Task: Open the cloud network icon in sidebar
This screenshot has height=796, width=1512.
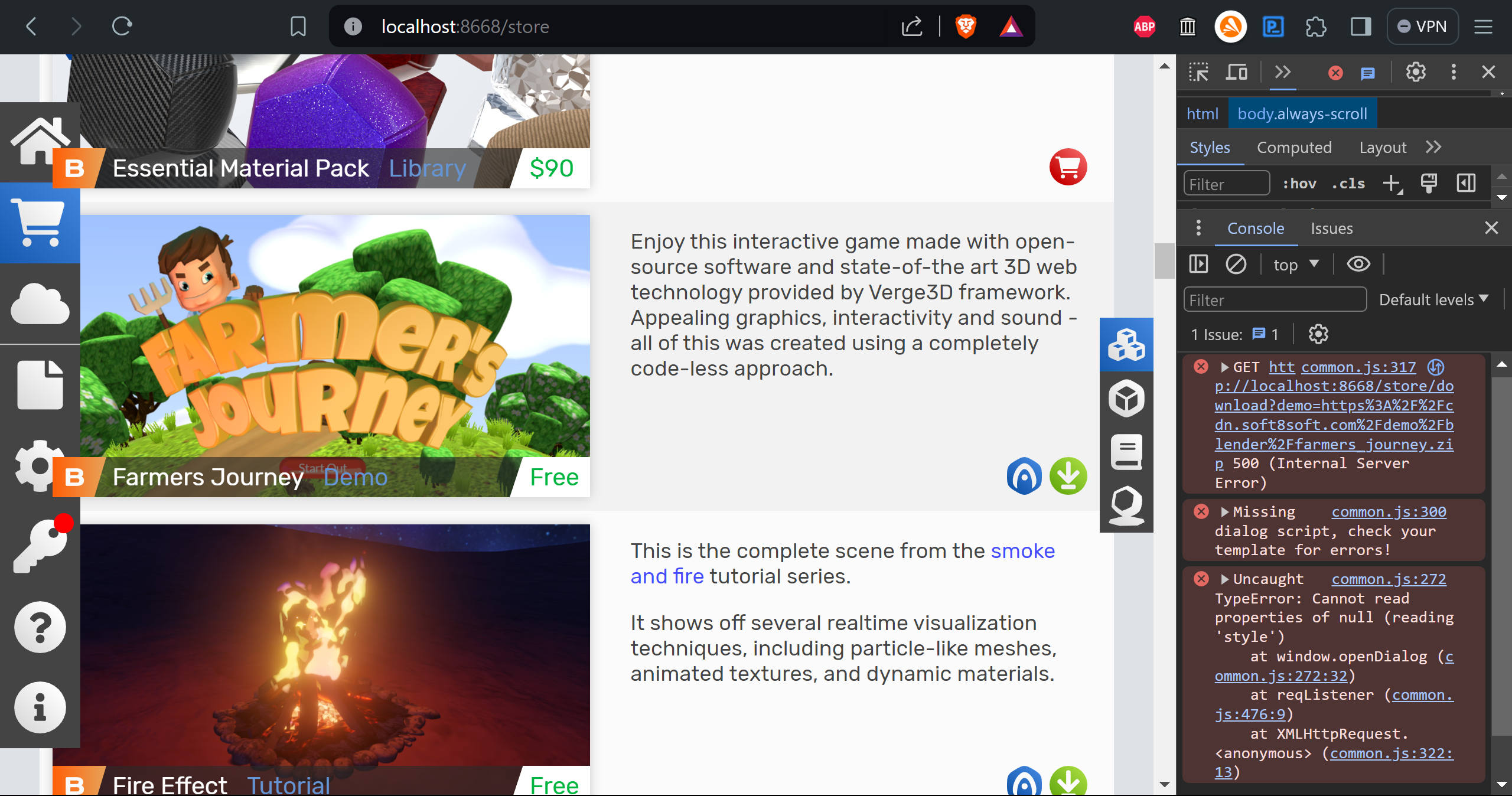Action: (x=40, y=304)
